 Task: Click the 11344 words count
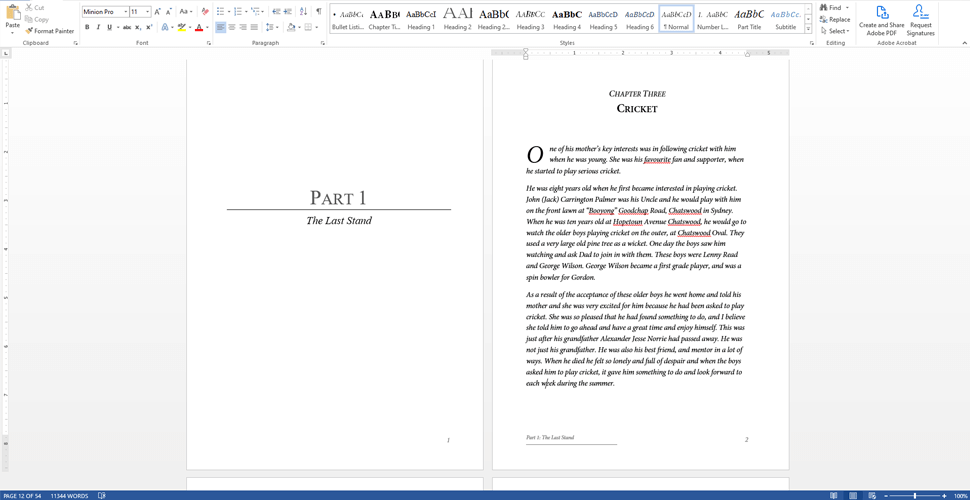click(70, 495)
